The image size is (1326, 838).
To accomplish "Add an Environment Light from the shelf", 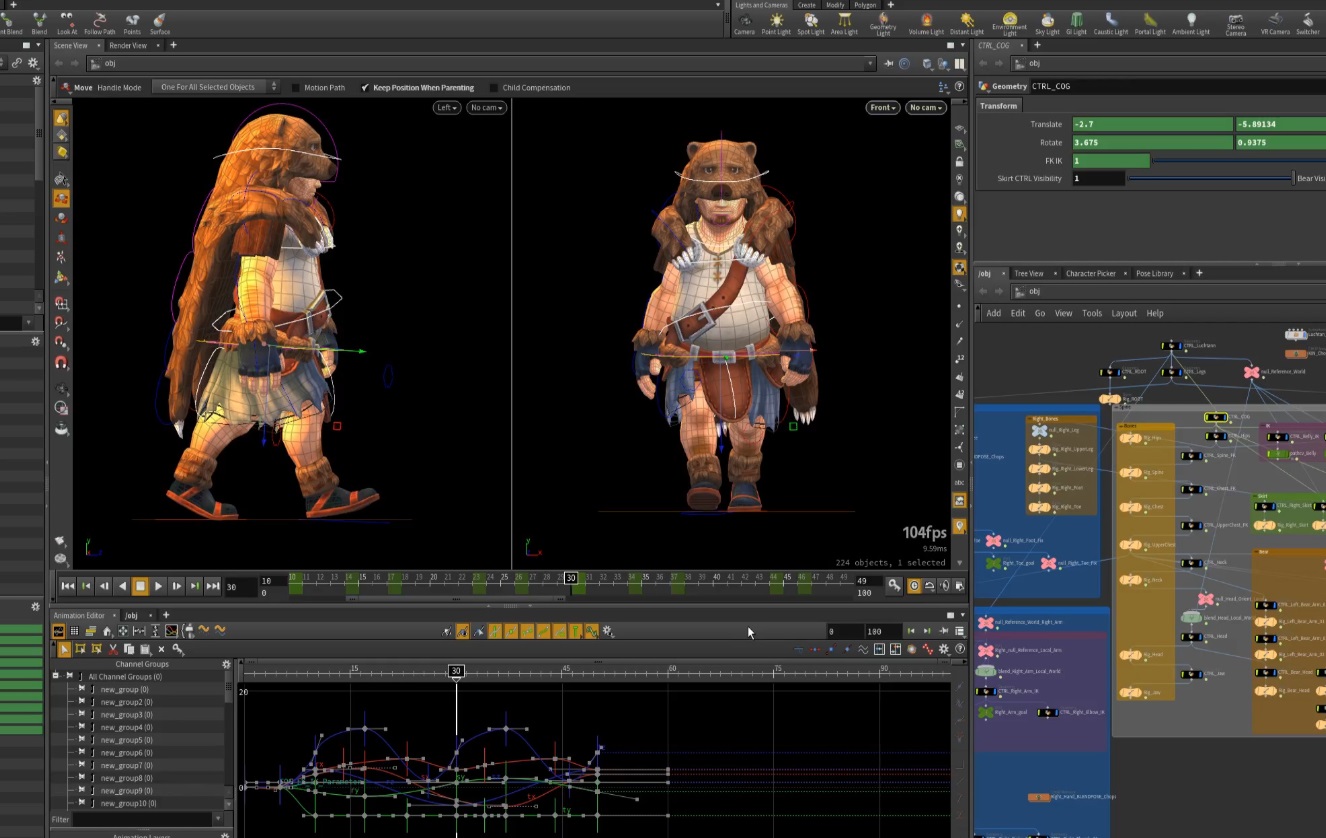I will click(x=1009, y=22).
